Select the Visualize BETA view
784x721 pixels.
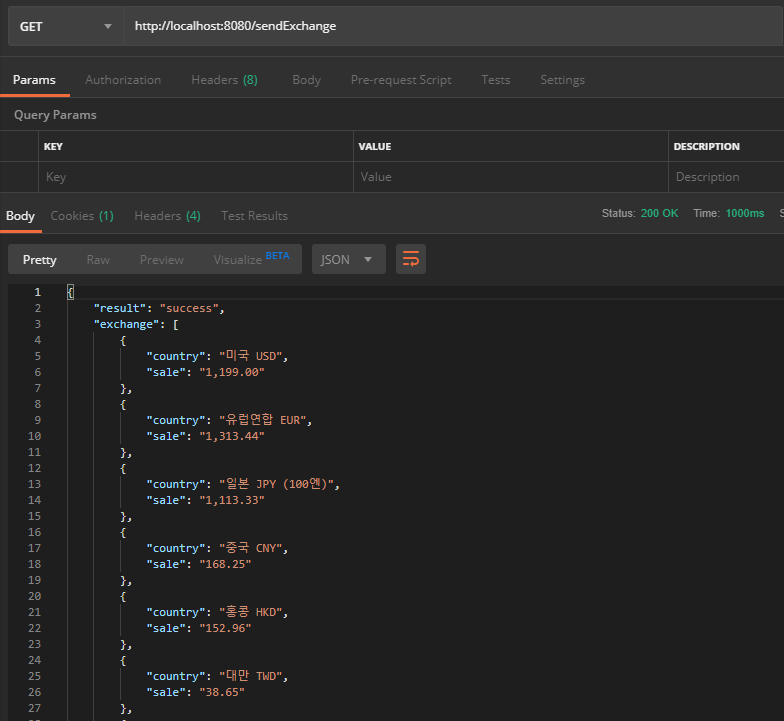coord(252,258)
